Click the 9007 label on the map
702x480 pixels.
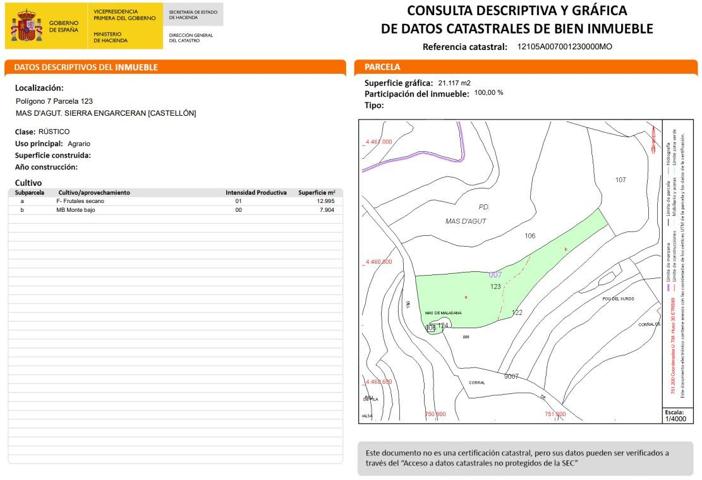pos(511,377)
